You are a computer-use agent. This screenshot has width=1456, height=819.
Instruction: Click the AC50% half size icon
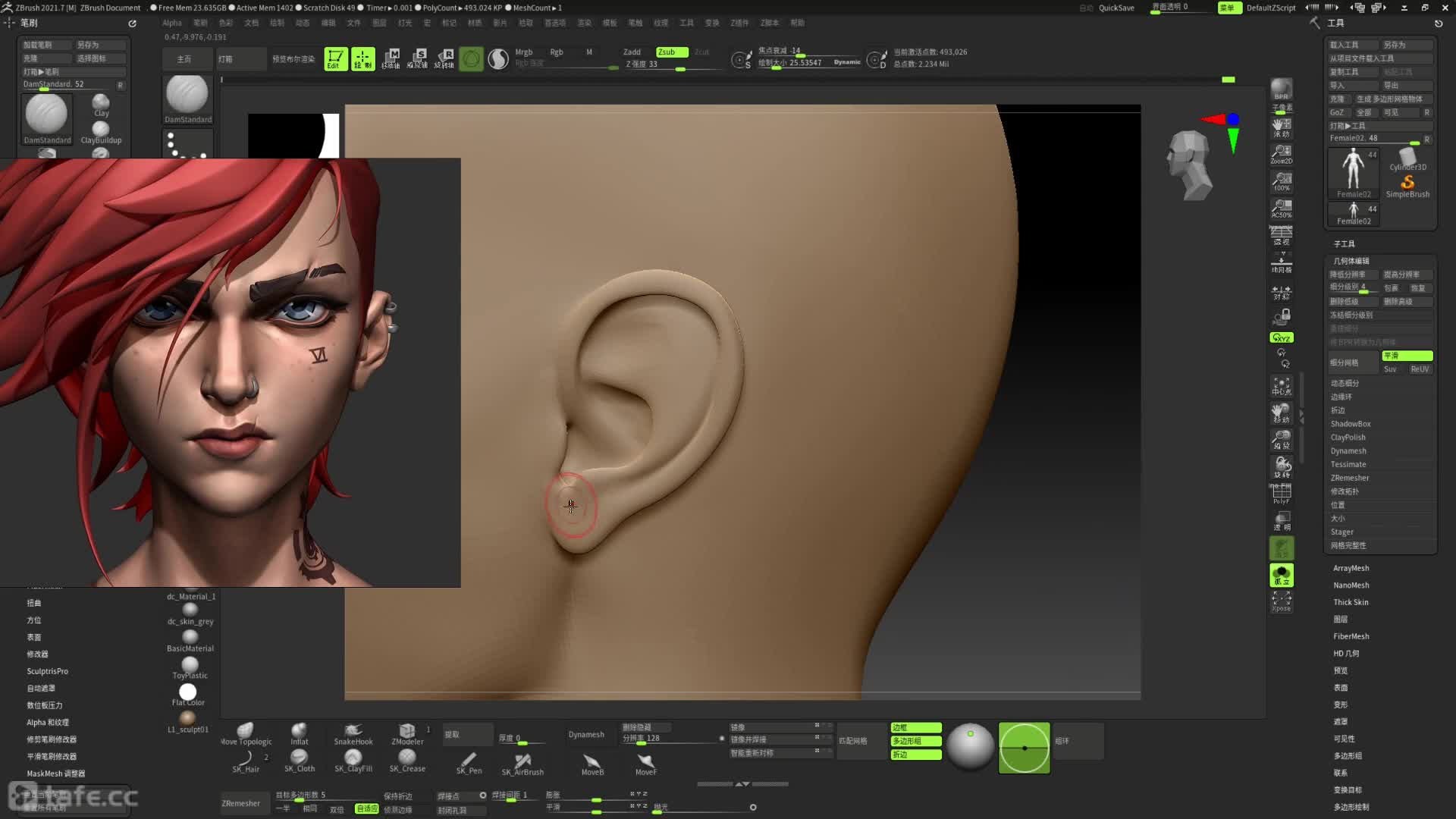pyautogui.click(x=1282, y=208)
